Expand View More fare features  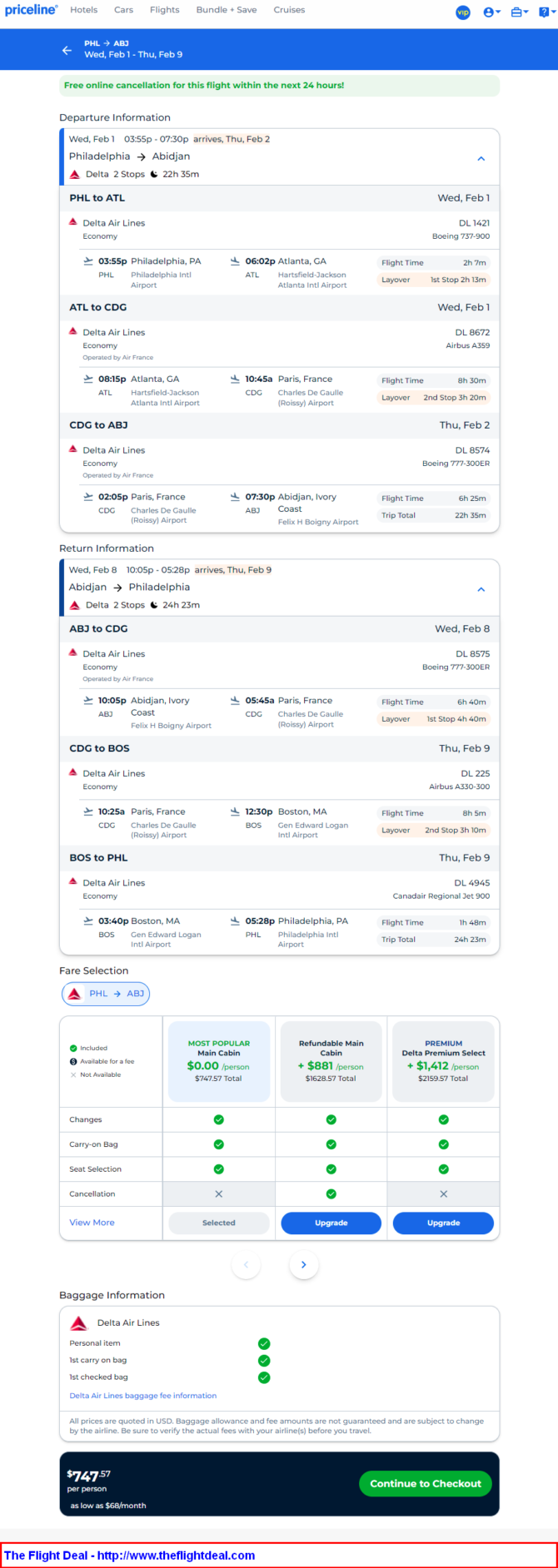point(92,1223)
